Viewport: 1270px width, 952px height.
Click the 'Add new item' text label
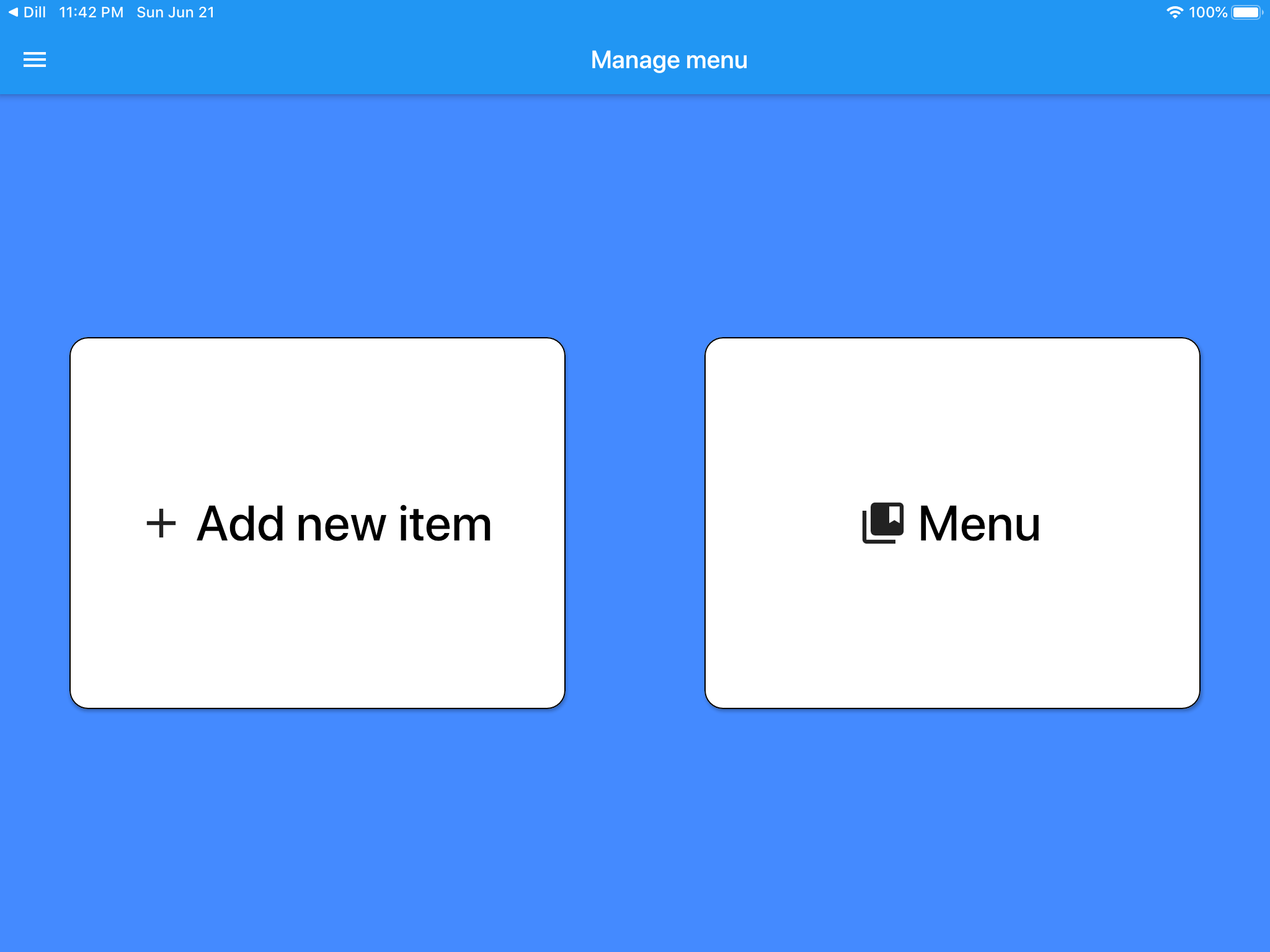tap(344, 524)
